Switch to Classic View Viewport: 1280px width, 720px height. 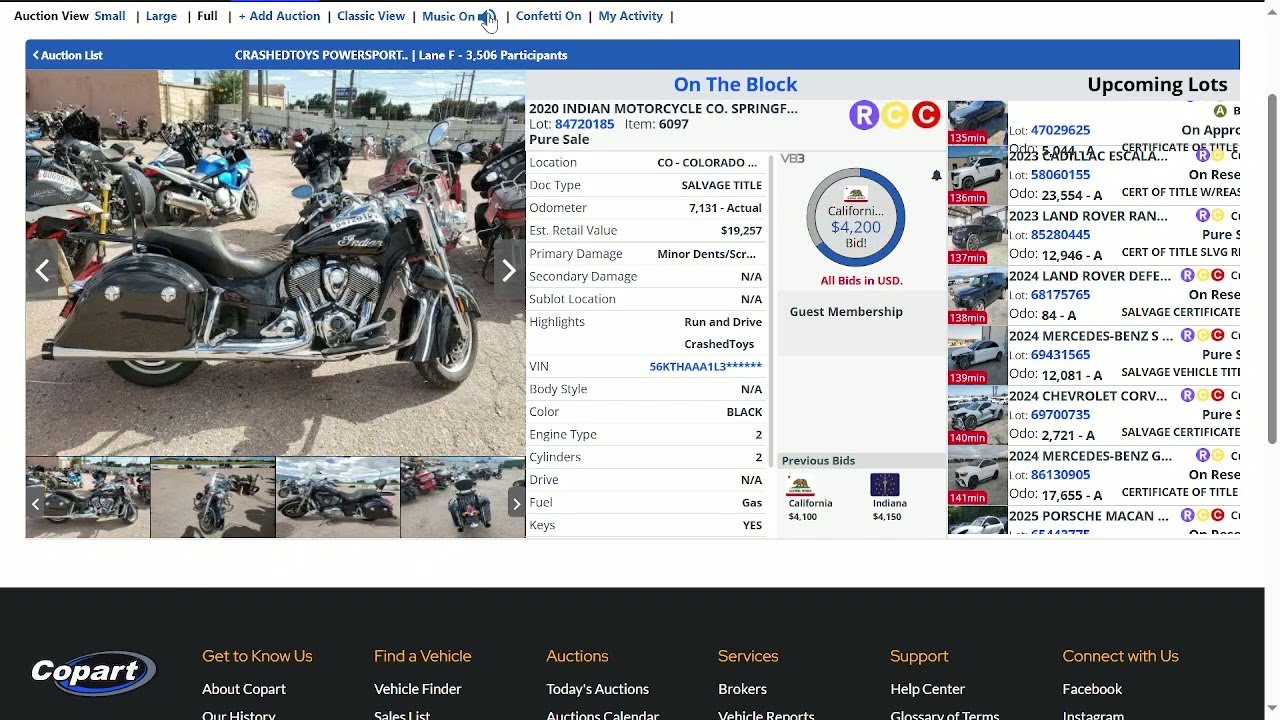371,16
